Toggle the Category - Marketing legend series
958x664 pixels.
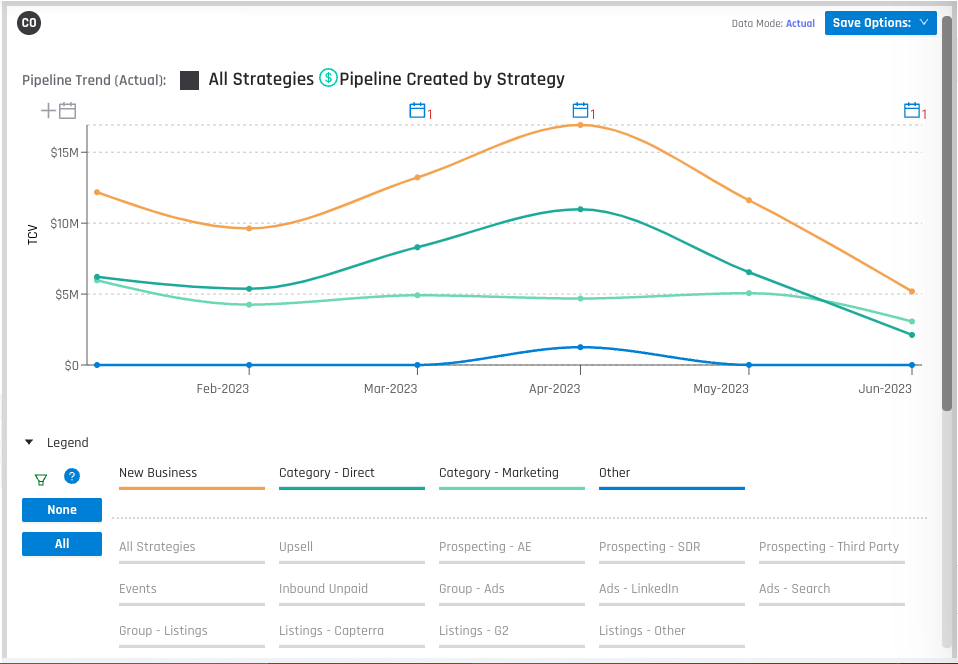point(512,477)
